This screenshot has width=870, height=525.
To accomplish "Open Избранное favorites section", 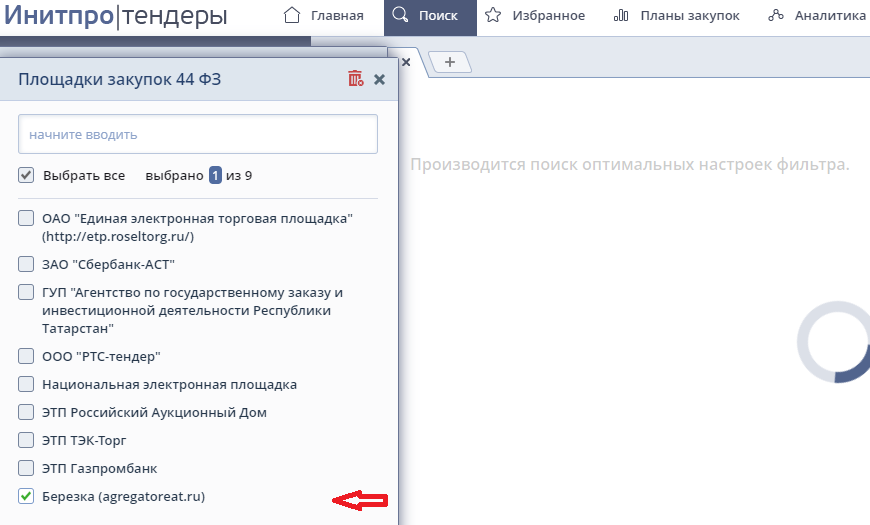I will pos(534,16).
